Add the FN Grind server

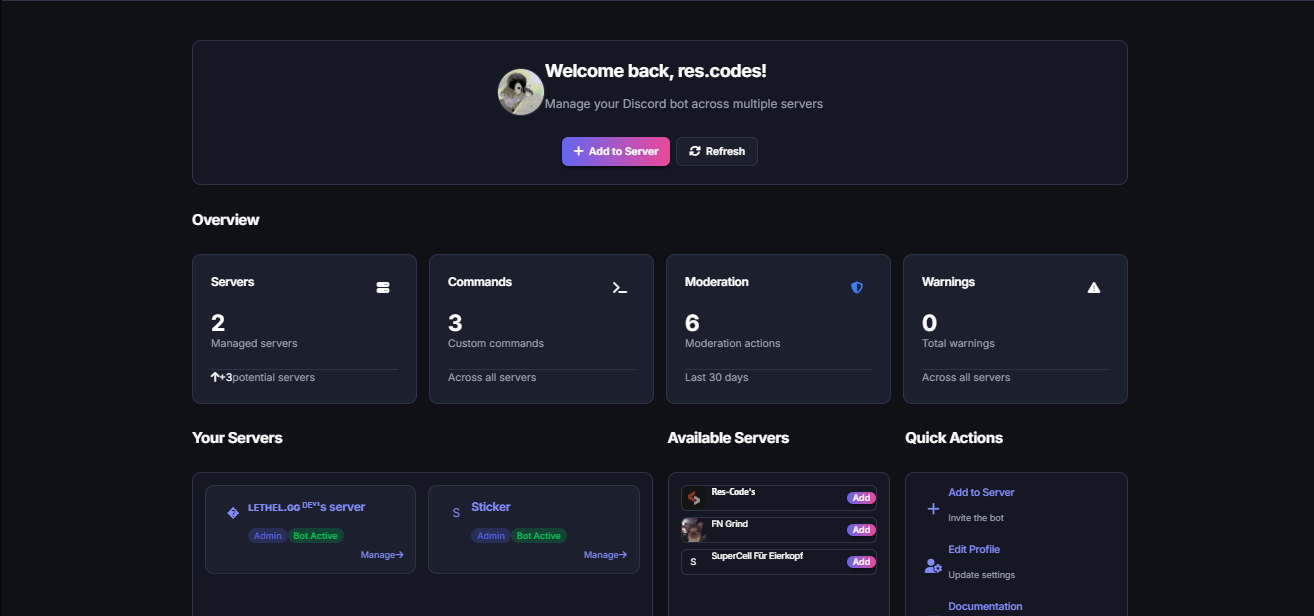[x=861, y=529]
